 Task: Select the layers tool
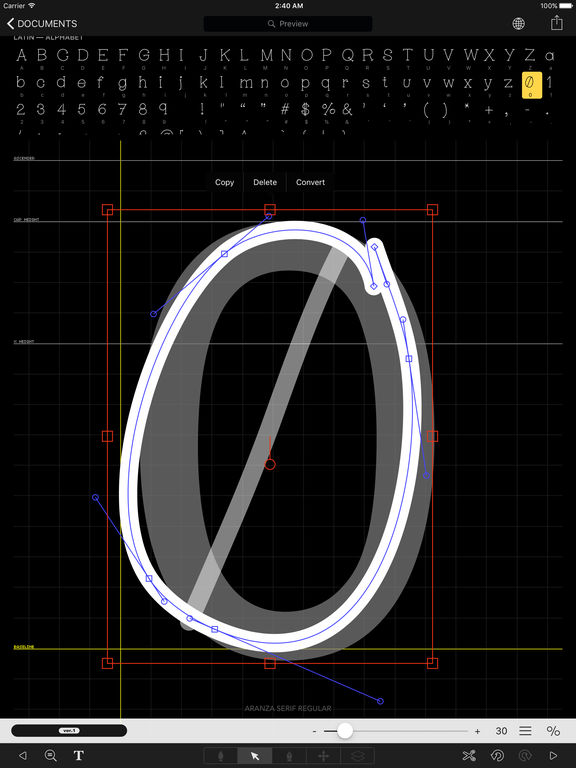point(357,756)
